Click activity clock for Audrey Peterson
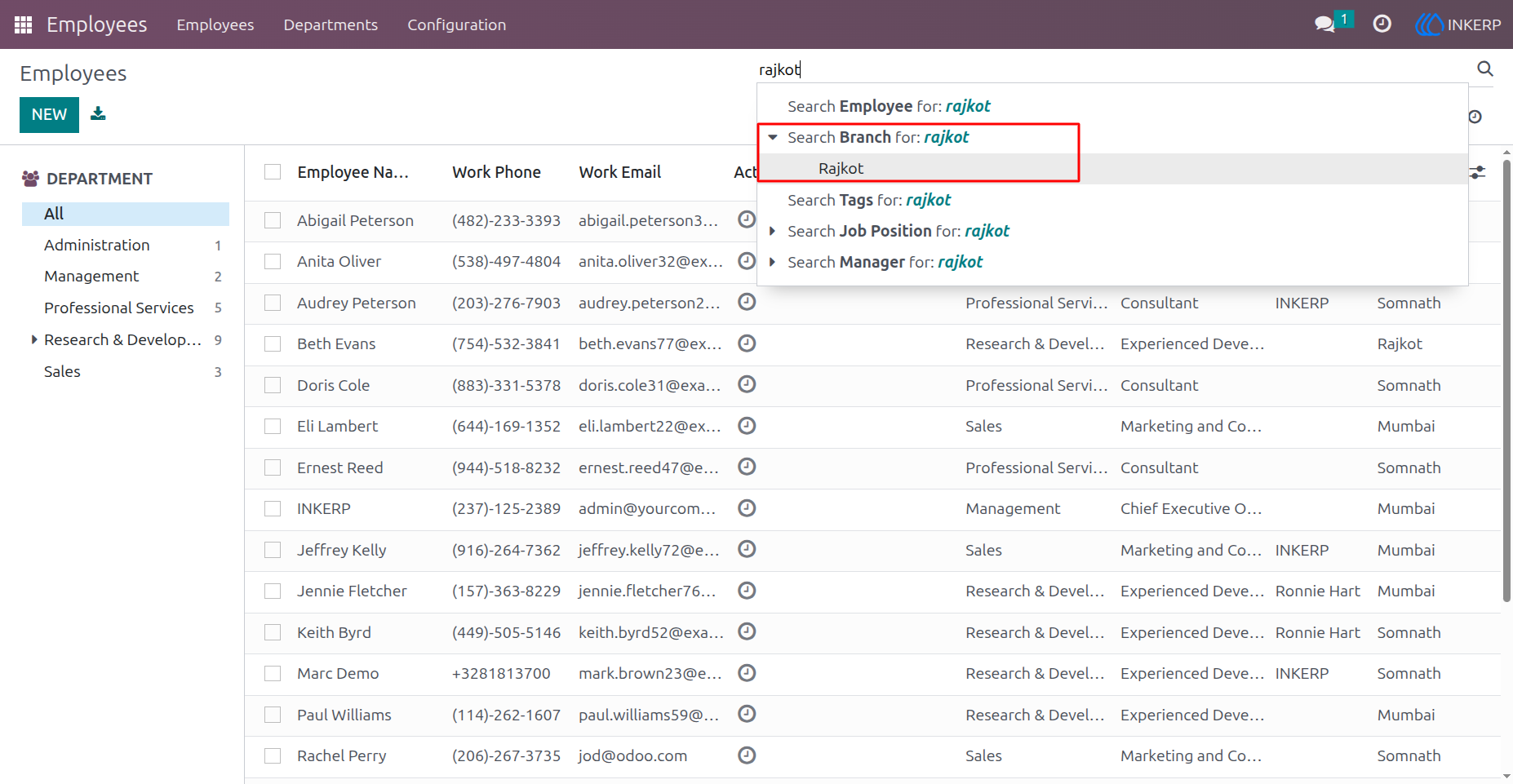Viewport: 1513px width, 784px height. coord(747,302)
